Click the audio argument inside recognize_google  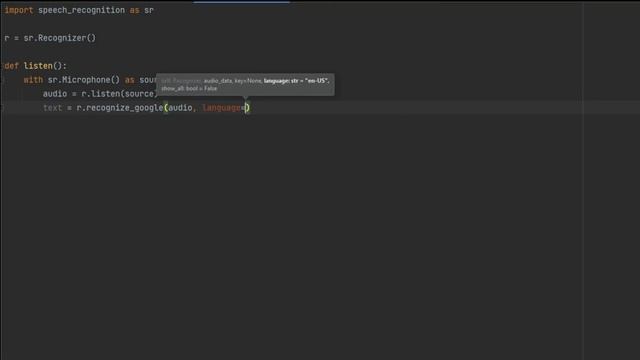click(180, 108)
